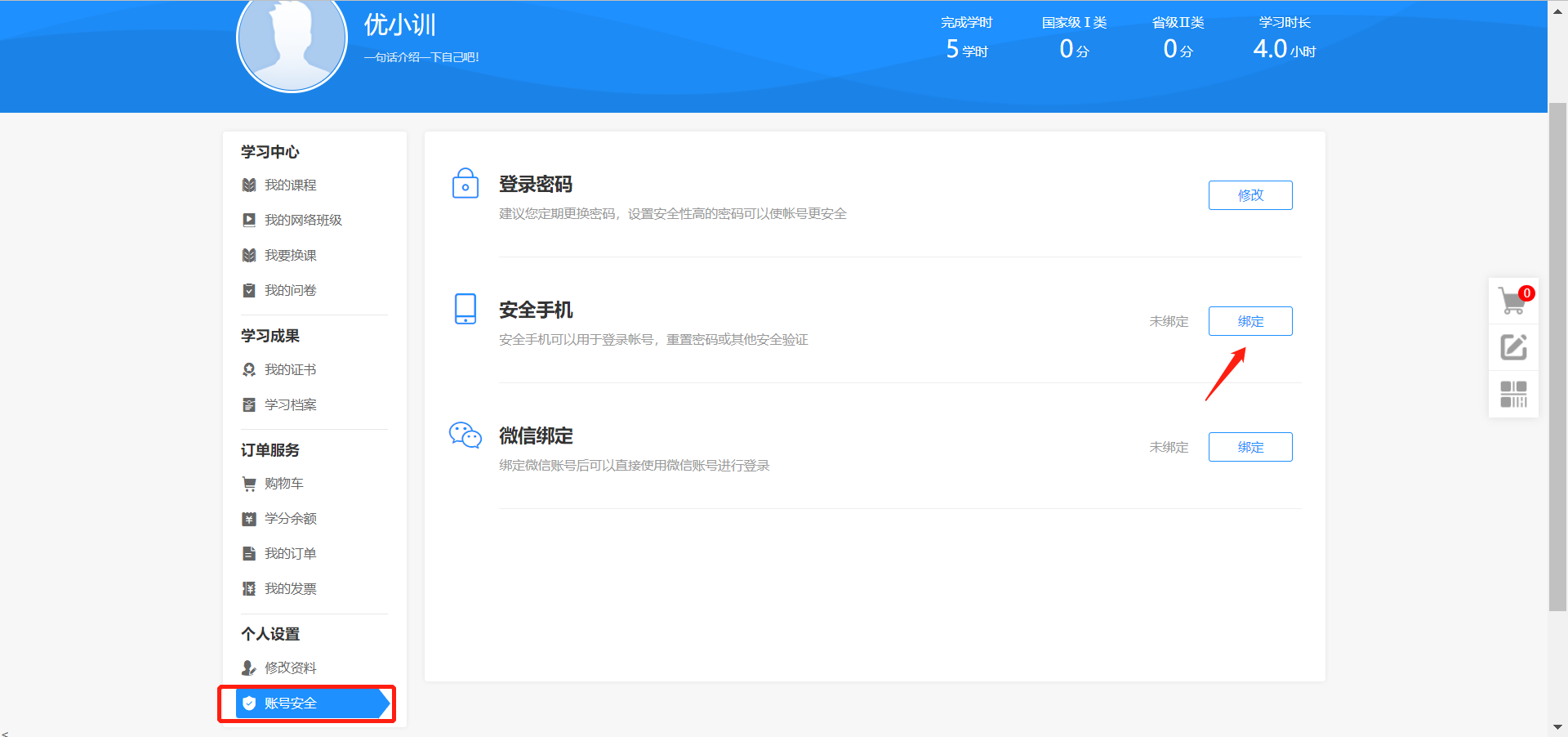Click the 一句话介绍一下自己吧! tagline

click(421, 57)
